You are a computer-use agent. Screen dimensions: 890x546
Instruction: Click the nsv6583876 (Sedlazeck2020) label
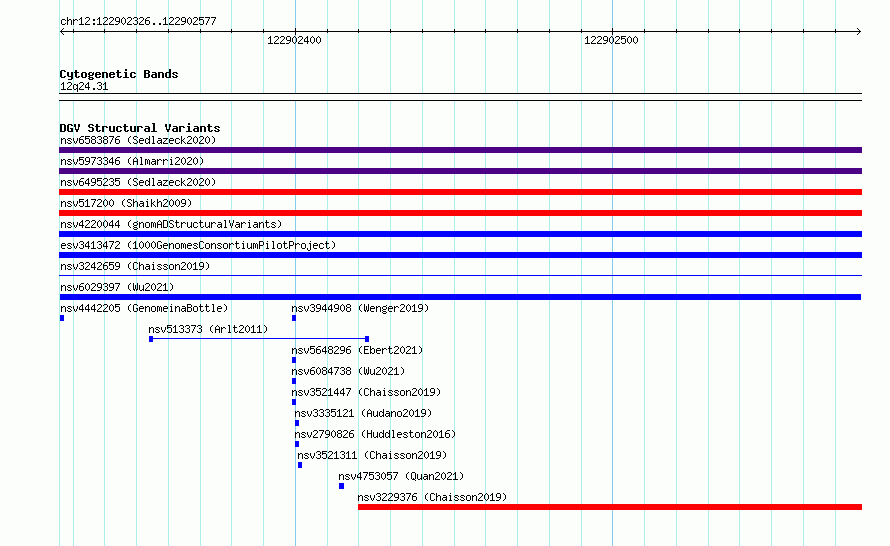(138, 140)
